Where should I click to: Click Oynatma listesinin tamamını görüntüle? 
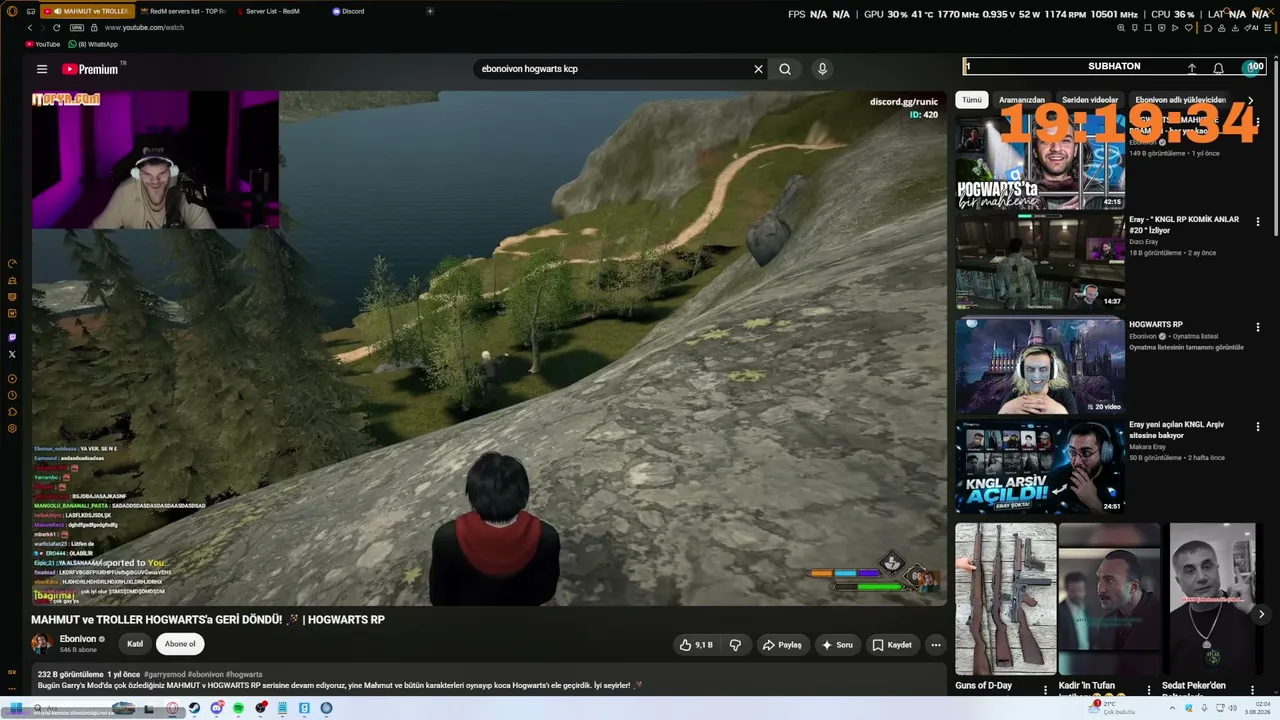pyautogui.click(x=1186, y=347)
